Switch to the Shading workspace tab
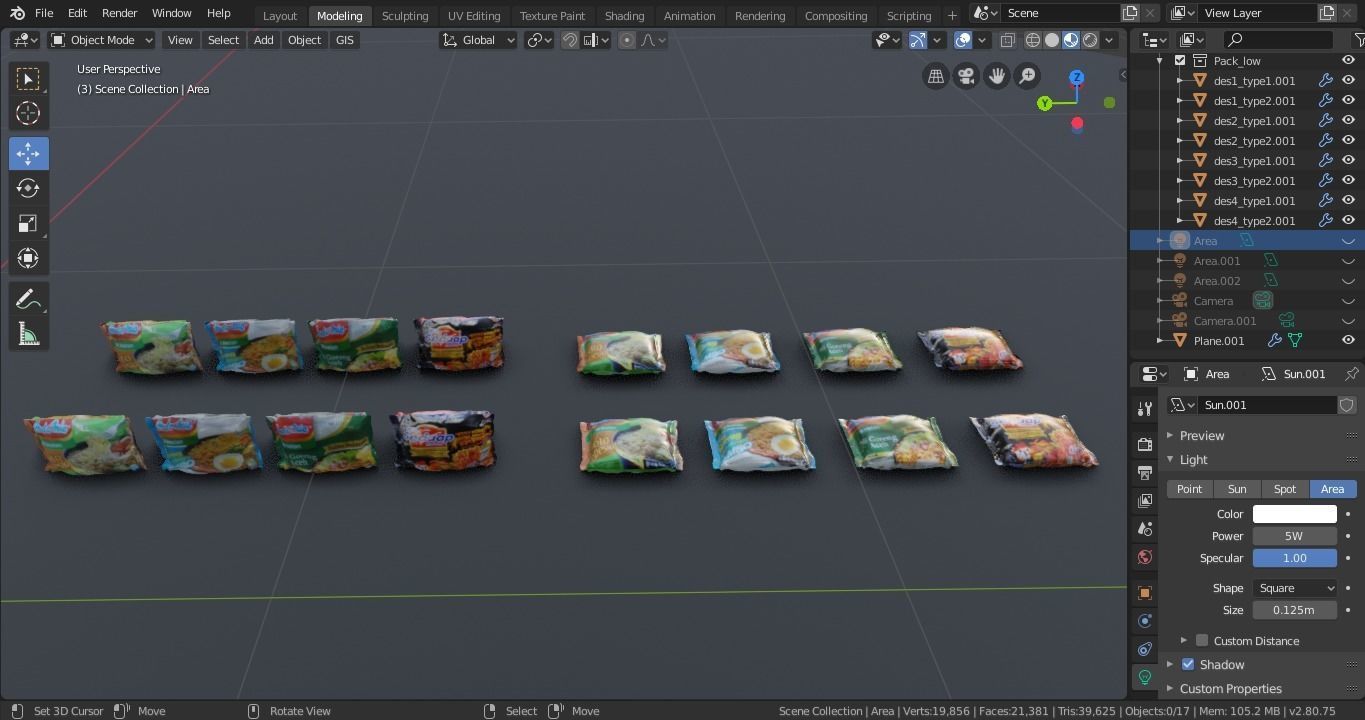This screenshot has width=1365, height=720. tap(624, 15)
